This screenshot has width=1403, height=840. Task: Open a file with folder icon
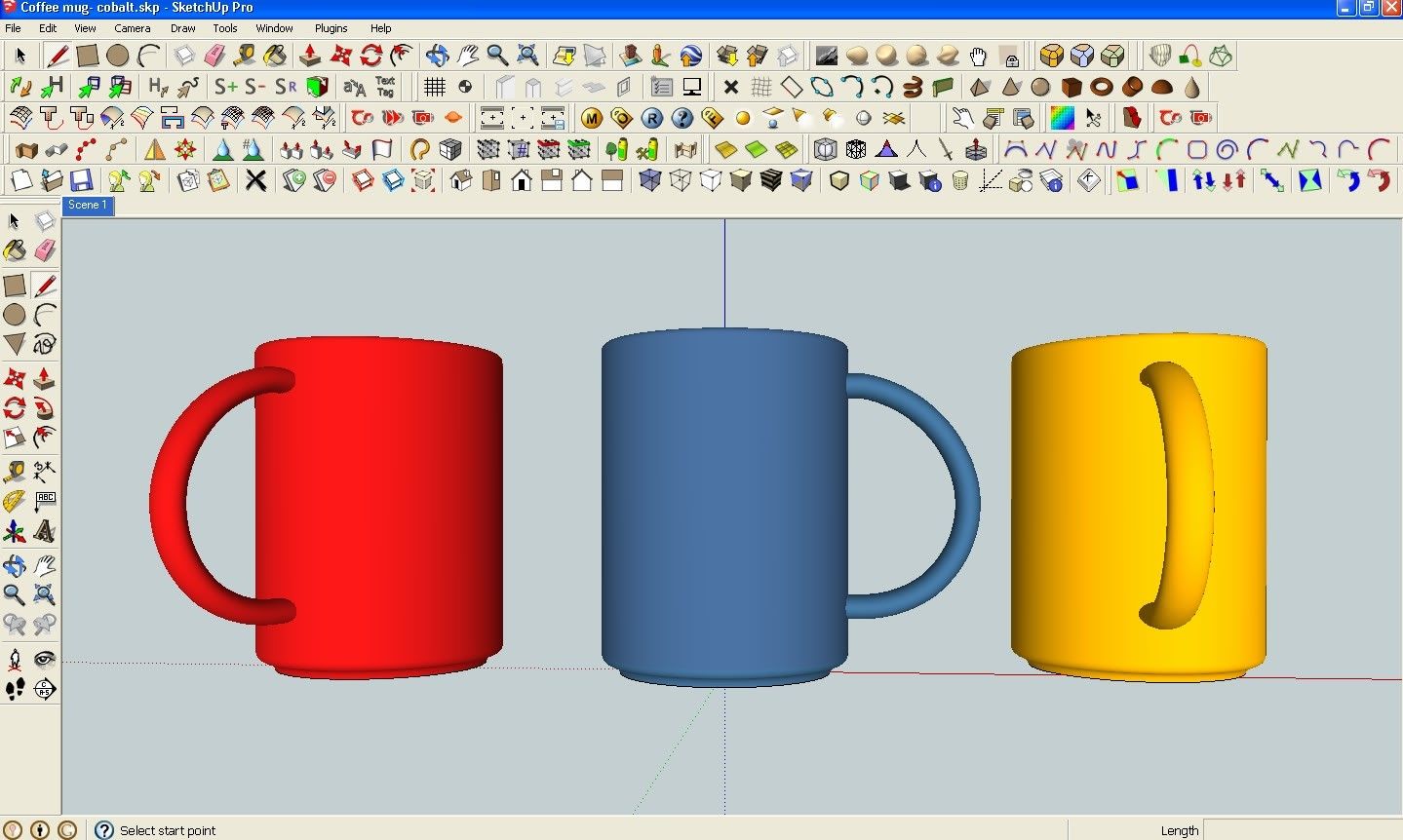pyautogui.click(x=51, y=180)
